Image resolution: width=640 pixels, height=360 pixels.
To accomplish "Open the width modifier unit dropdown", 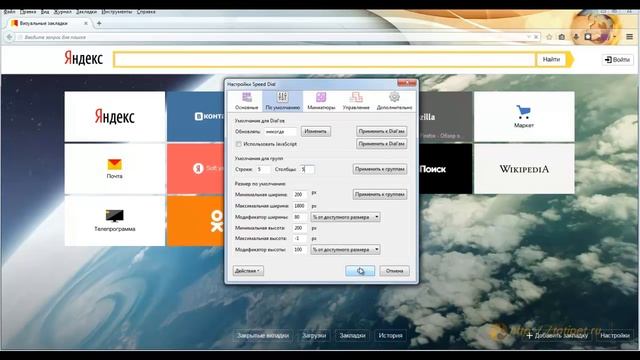I will coord(345,217).
